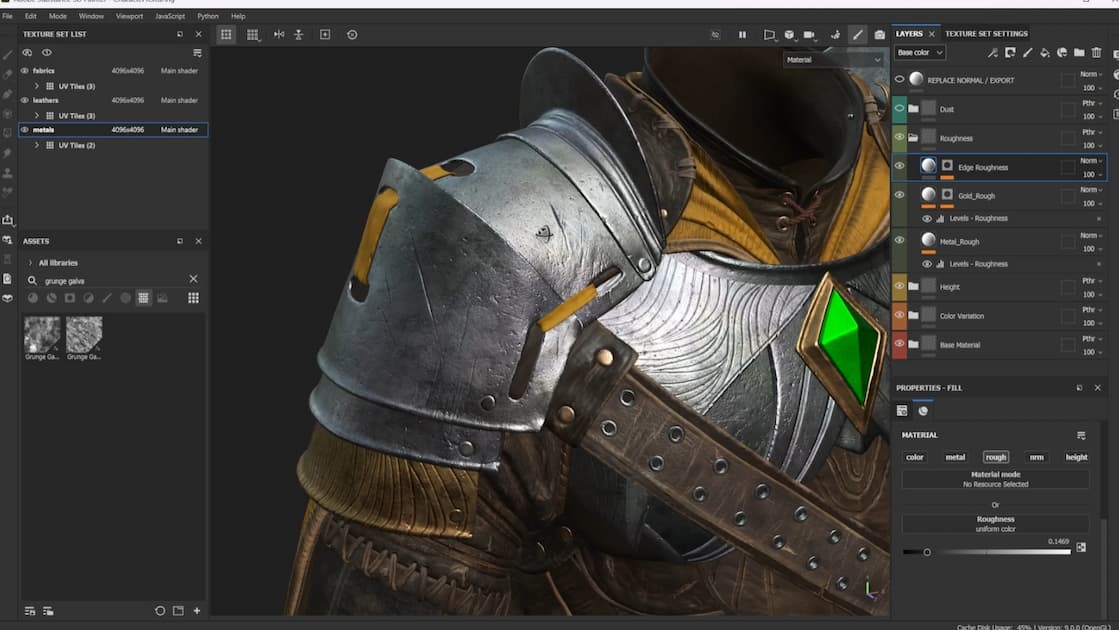Toggle the color channel button
Screen dimensions: 1119x630
coord(915,457)
